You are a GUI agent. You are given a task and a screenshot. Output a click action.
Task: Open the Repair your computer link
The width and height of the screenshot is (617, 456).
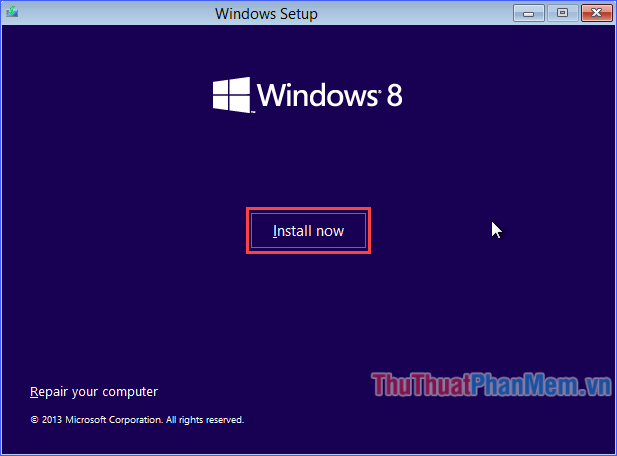[94, 392]
